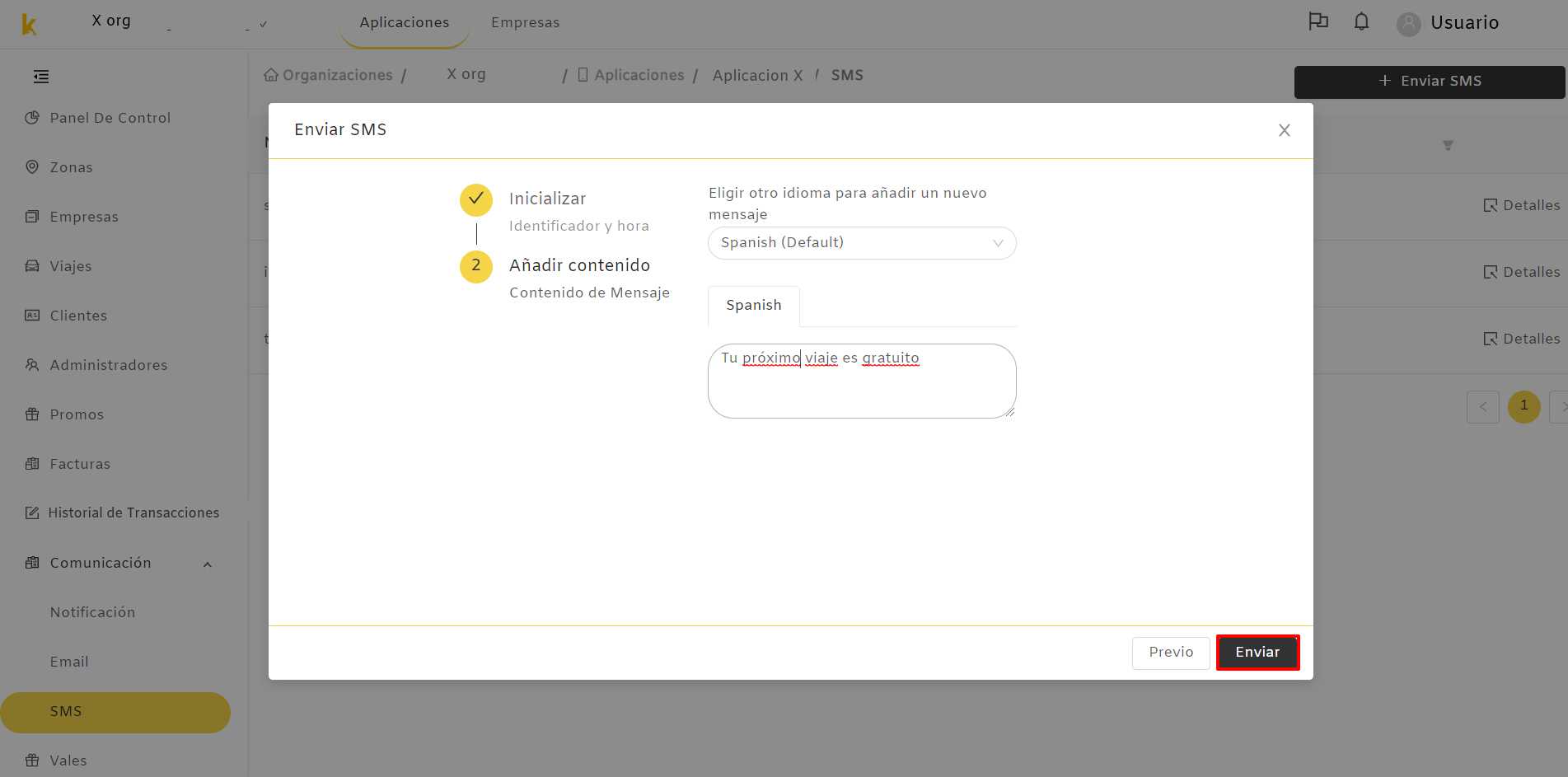Open the Spanish (Default) language dropdown
The image size is (1568, 777).
(x=862, y=243)
